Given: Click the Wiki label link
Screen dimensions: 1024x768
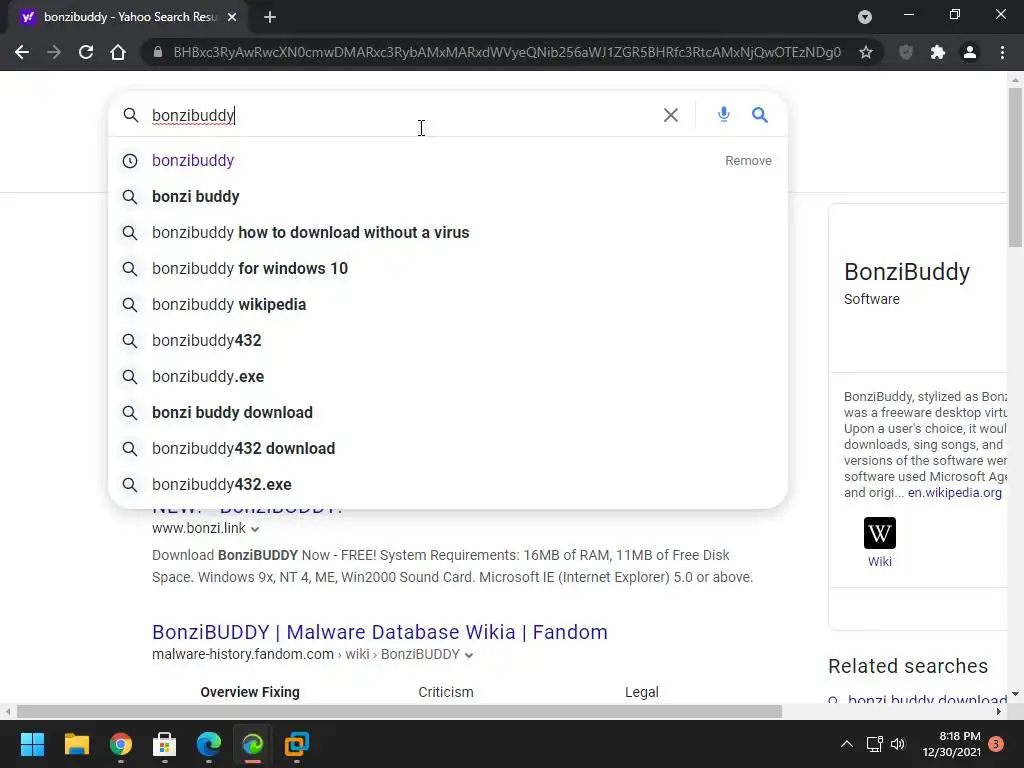Looking at the screenshot, I should click(x=880, y=562).
